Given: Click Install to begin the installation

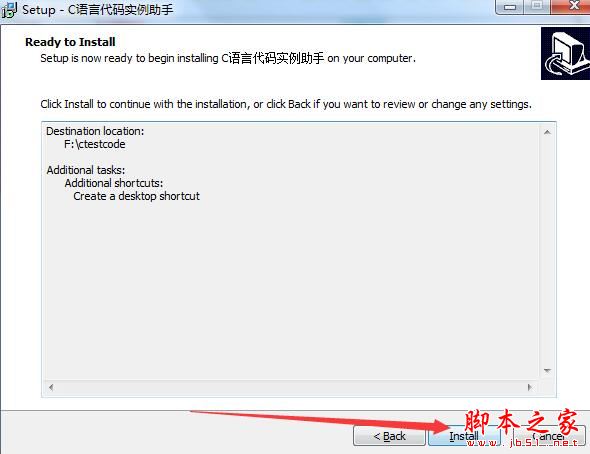Looking at the screenshot, I should (464, 436).
